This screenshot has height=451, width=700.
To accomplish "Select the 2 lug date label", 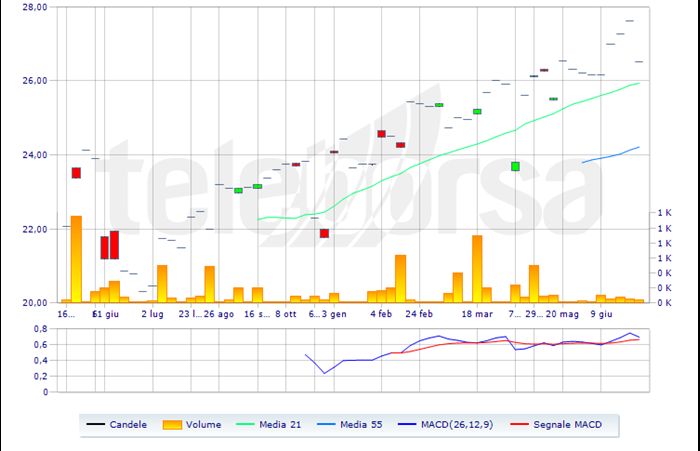I will pos(153,314).
